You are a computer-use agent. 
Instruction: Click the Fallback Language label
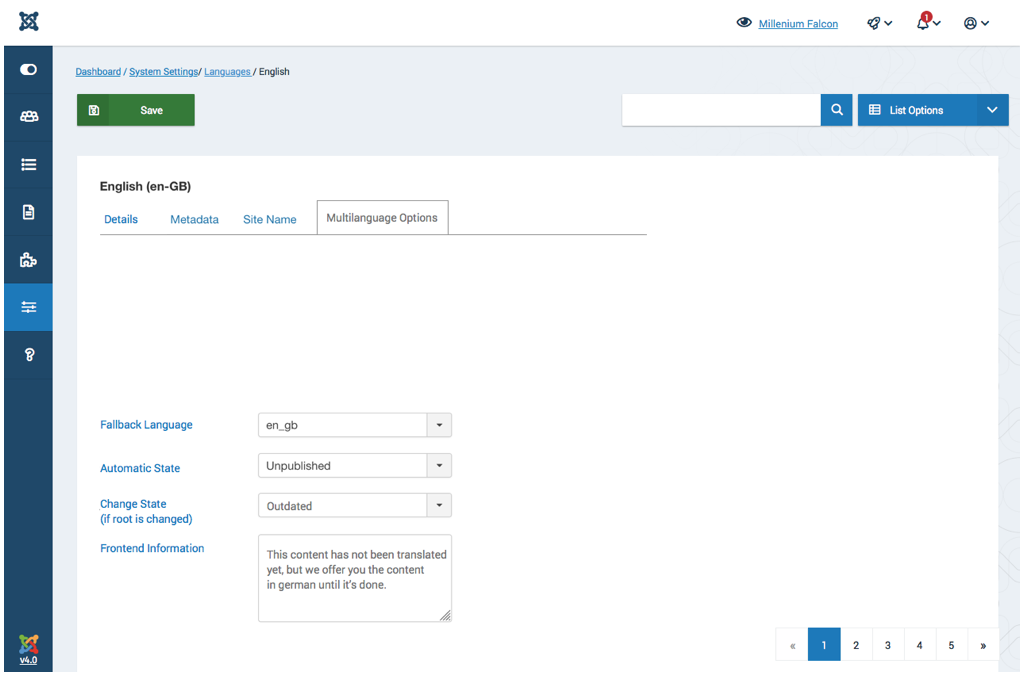click(146, 425)
